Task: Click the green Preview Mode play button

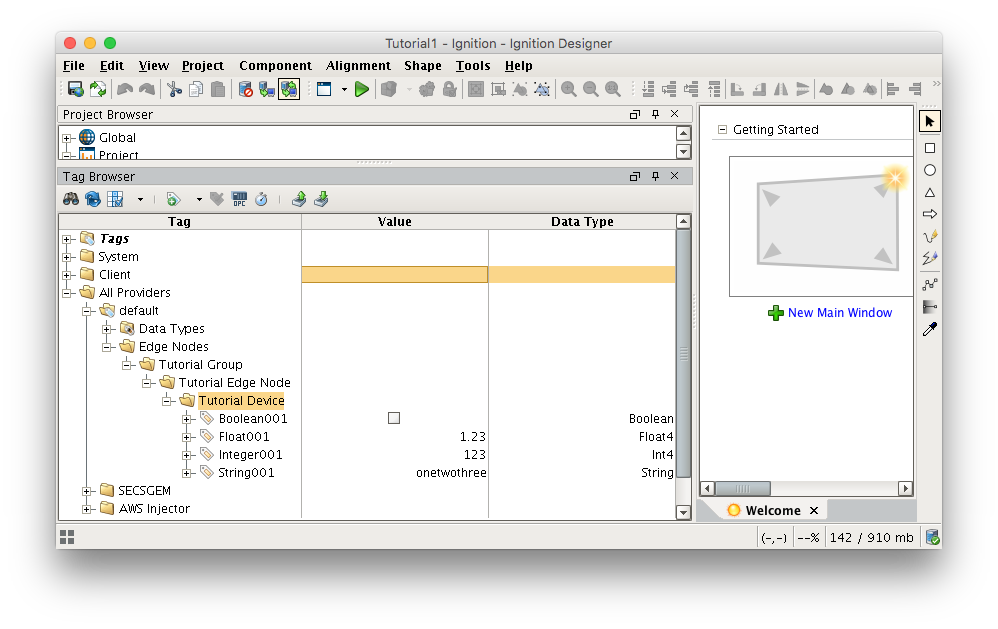Action: (362, 89)
